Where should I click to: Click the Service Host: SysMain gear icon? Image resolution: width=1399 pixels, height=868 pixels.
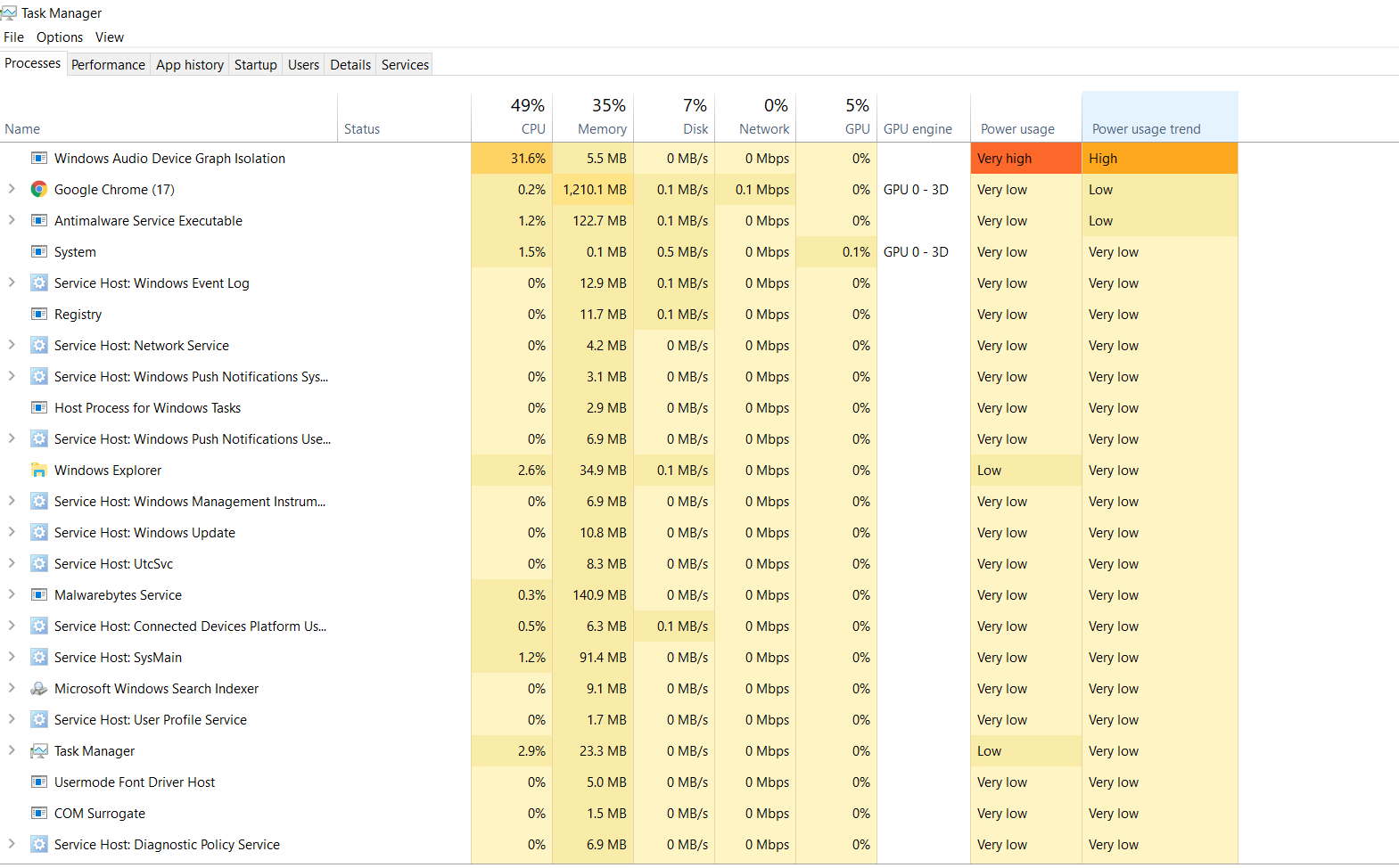tap(38, 658)
